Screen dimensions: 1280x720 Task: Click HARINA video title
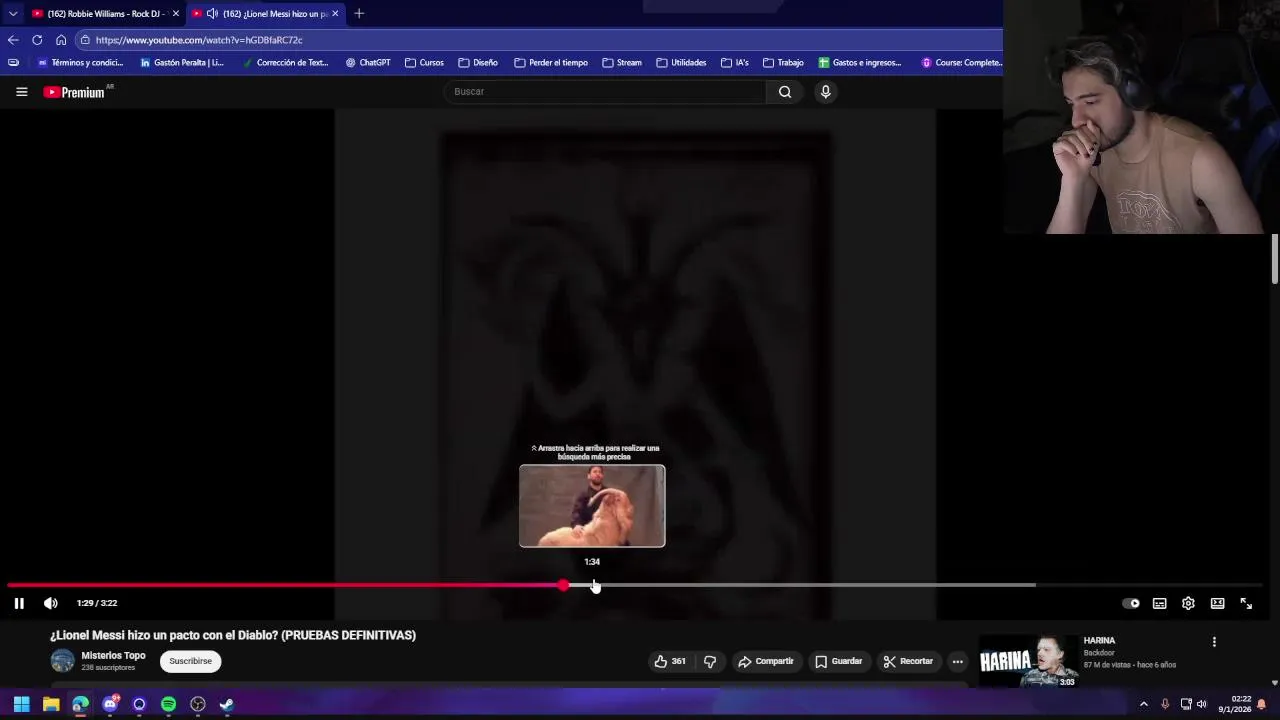click(x=1099, y=640)
